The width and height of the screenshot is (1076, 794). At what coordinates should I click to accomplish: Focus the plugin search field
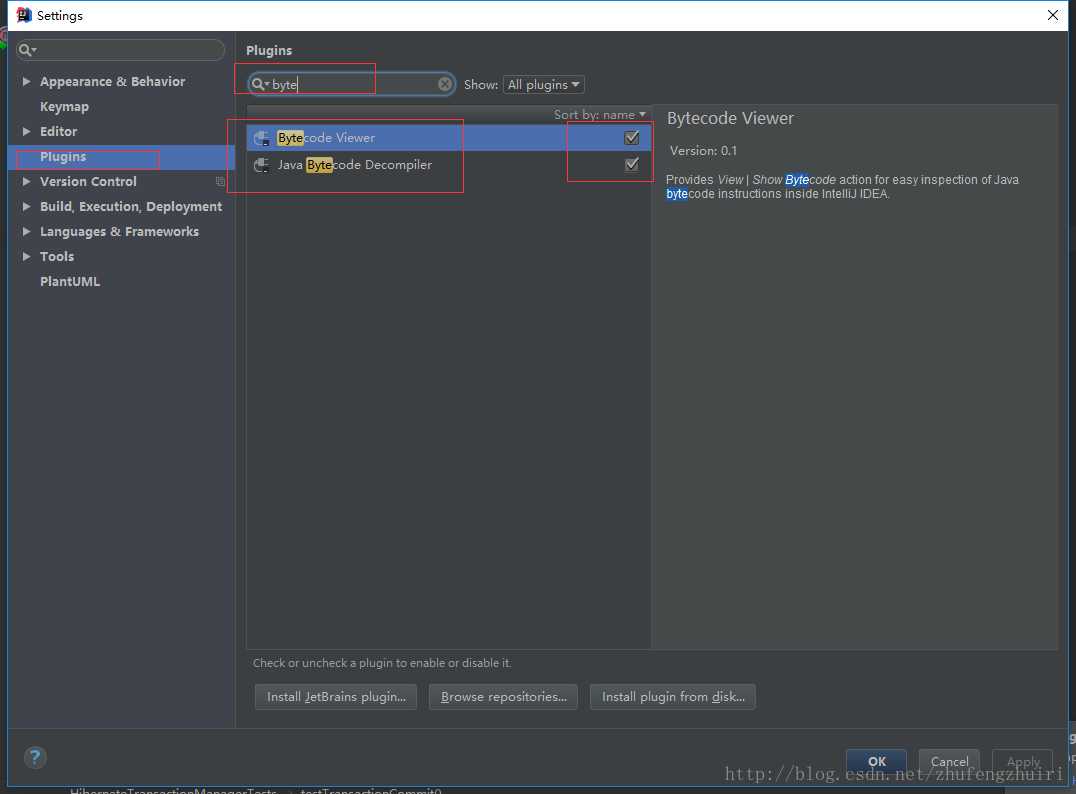tap(353, 84)
